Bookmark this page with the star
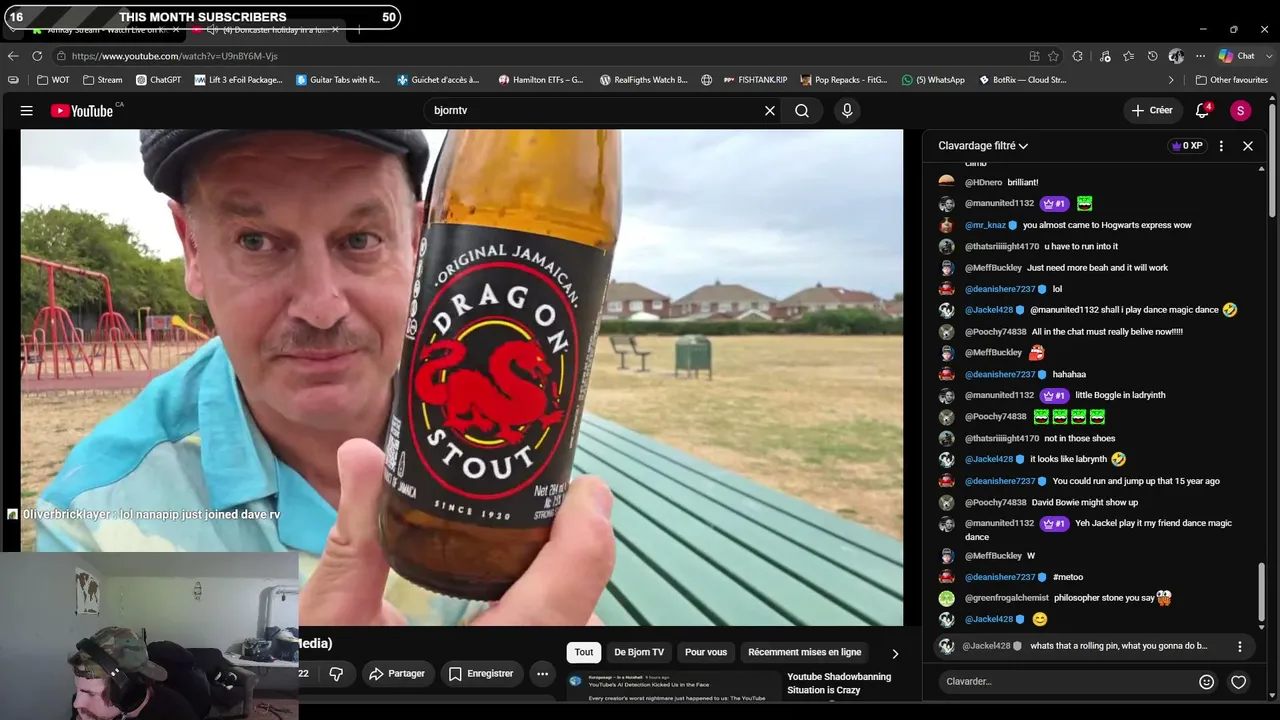The width and height of the screenshot is (1280, 720). pyautogui.click(x=1053, y=56)
